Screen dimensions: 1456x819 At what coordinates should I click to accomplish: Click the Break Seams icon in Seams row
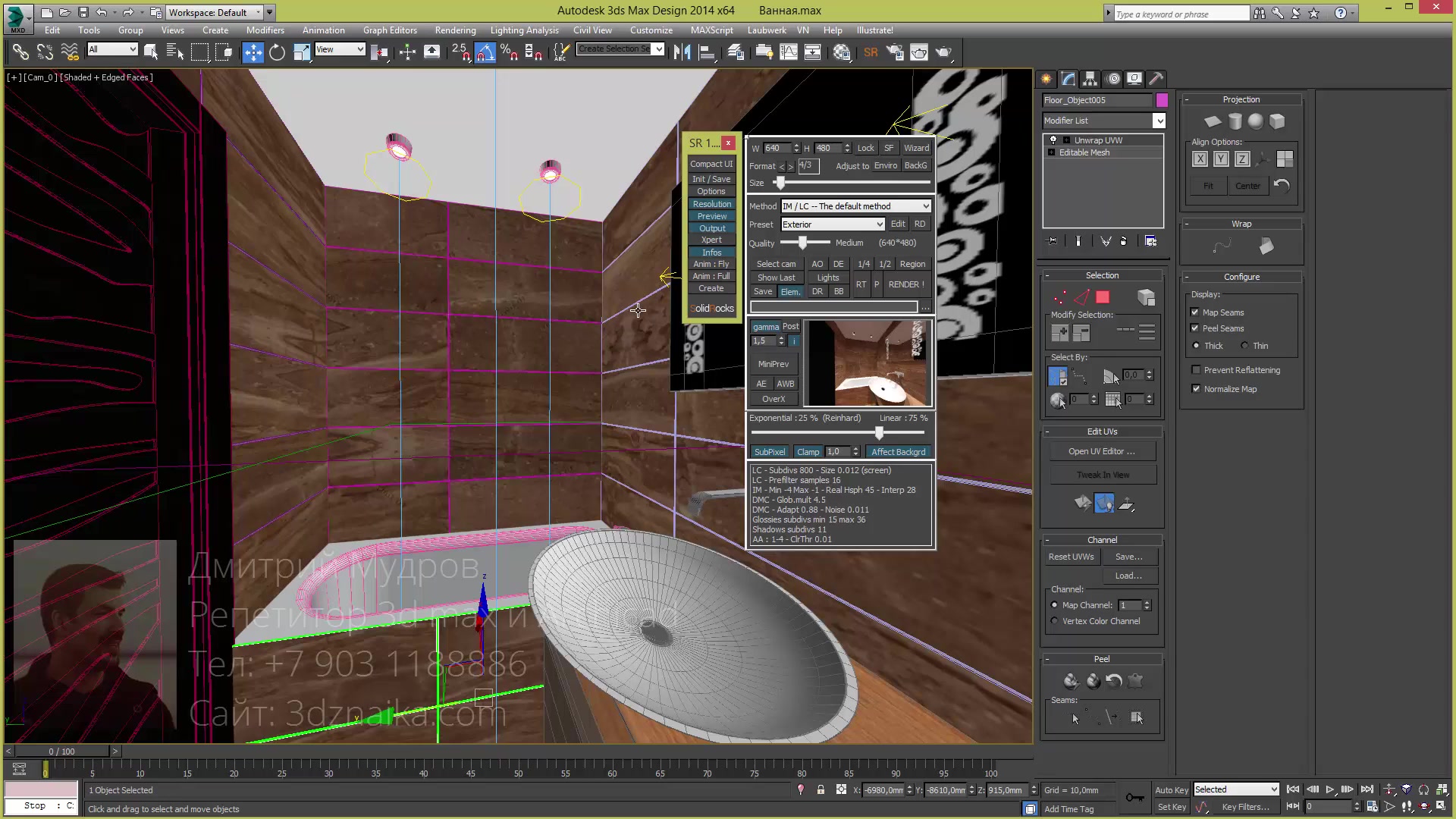pyautogui.click(x=1109, y=718)
